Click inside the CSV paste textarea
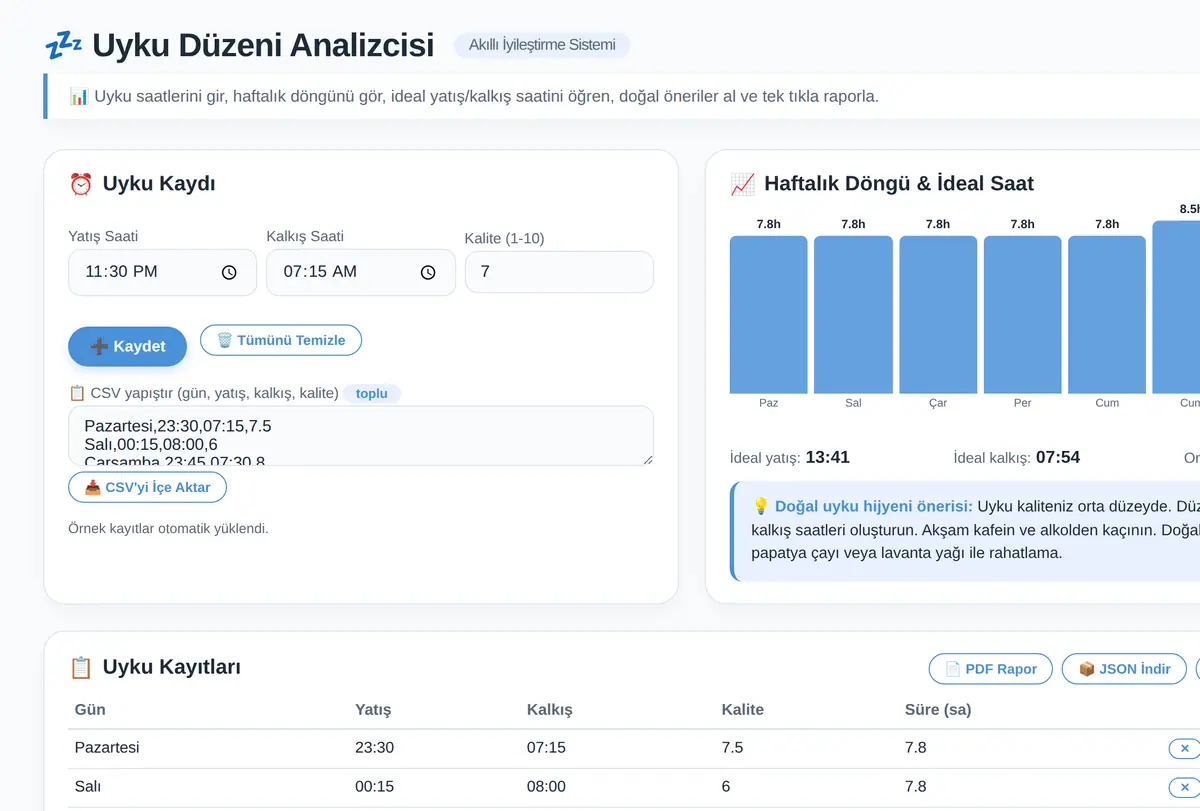This screenshot has width=1200, height=811. point(361,435)
